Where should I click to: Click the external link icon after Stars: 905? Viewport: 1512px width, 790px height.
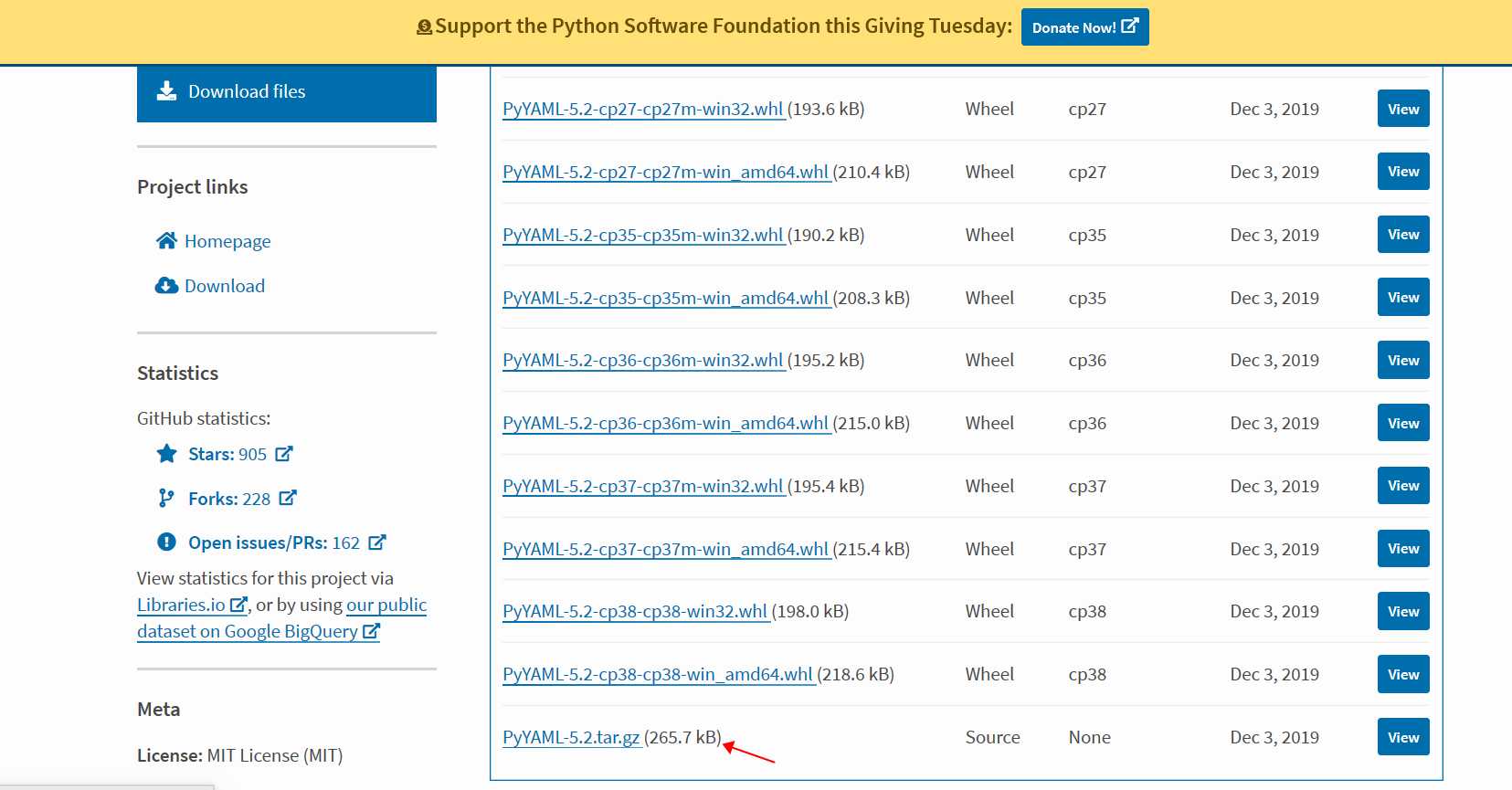[x=284, y=453]
